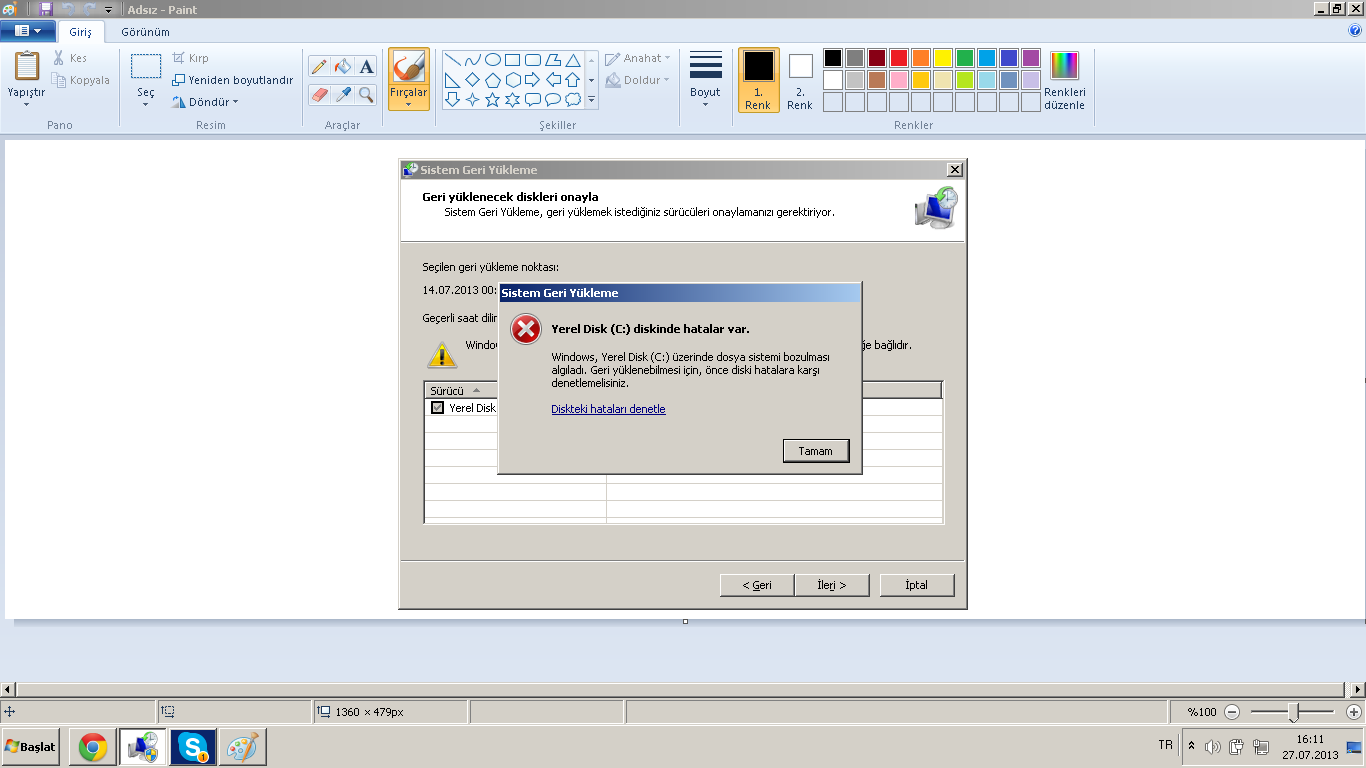Expand the full shapes gallery
1366x768 pixels.
click(591, 99)
